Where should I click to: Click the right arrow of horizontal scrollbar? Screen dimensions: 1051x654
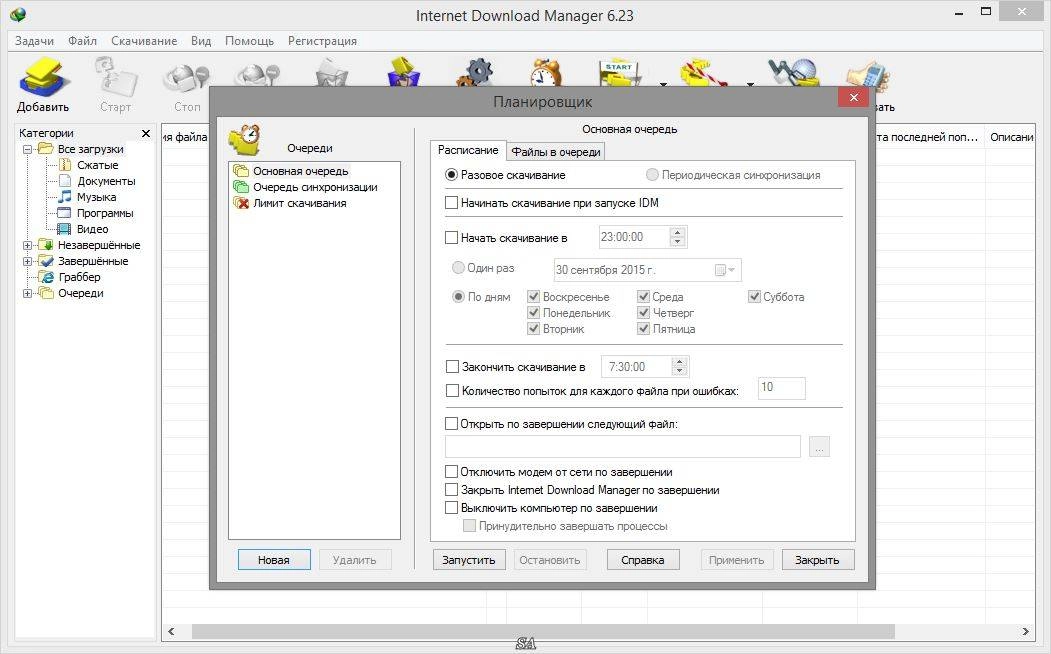point(1025,631)
